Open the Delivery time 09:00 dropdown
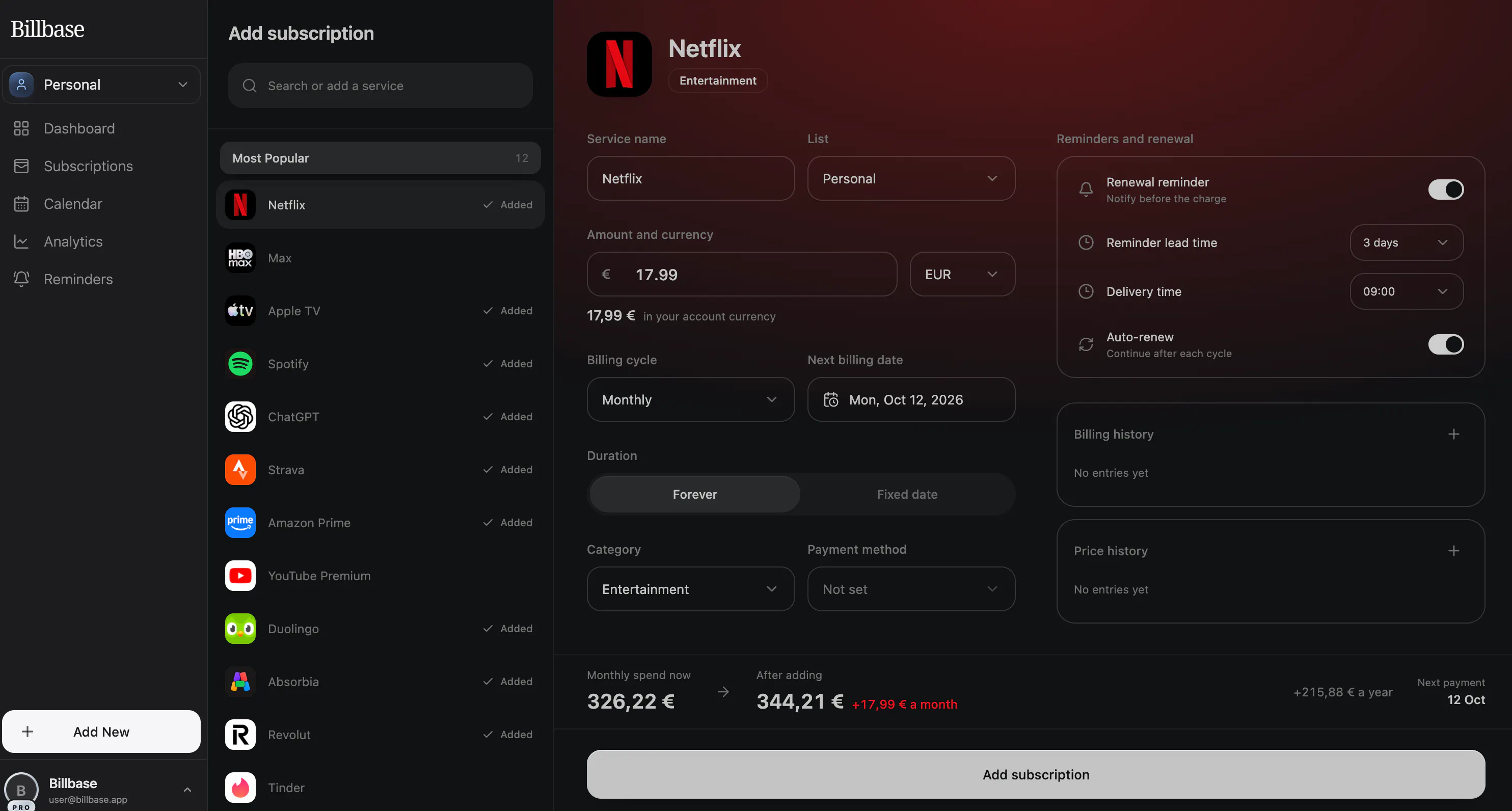This screenshot has width=1512, height=811. coord(1407,292)
